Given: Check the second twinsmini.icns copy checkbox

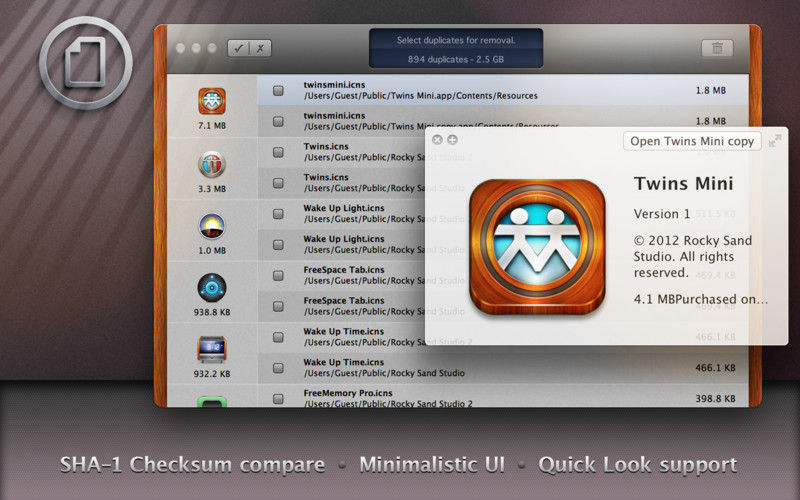Looking at the screenshot, I should pyautogui.click(x=278, y=121).
